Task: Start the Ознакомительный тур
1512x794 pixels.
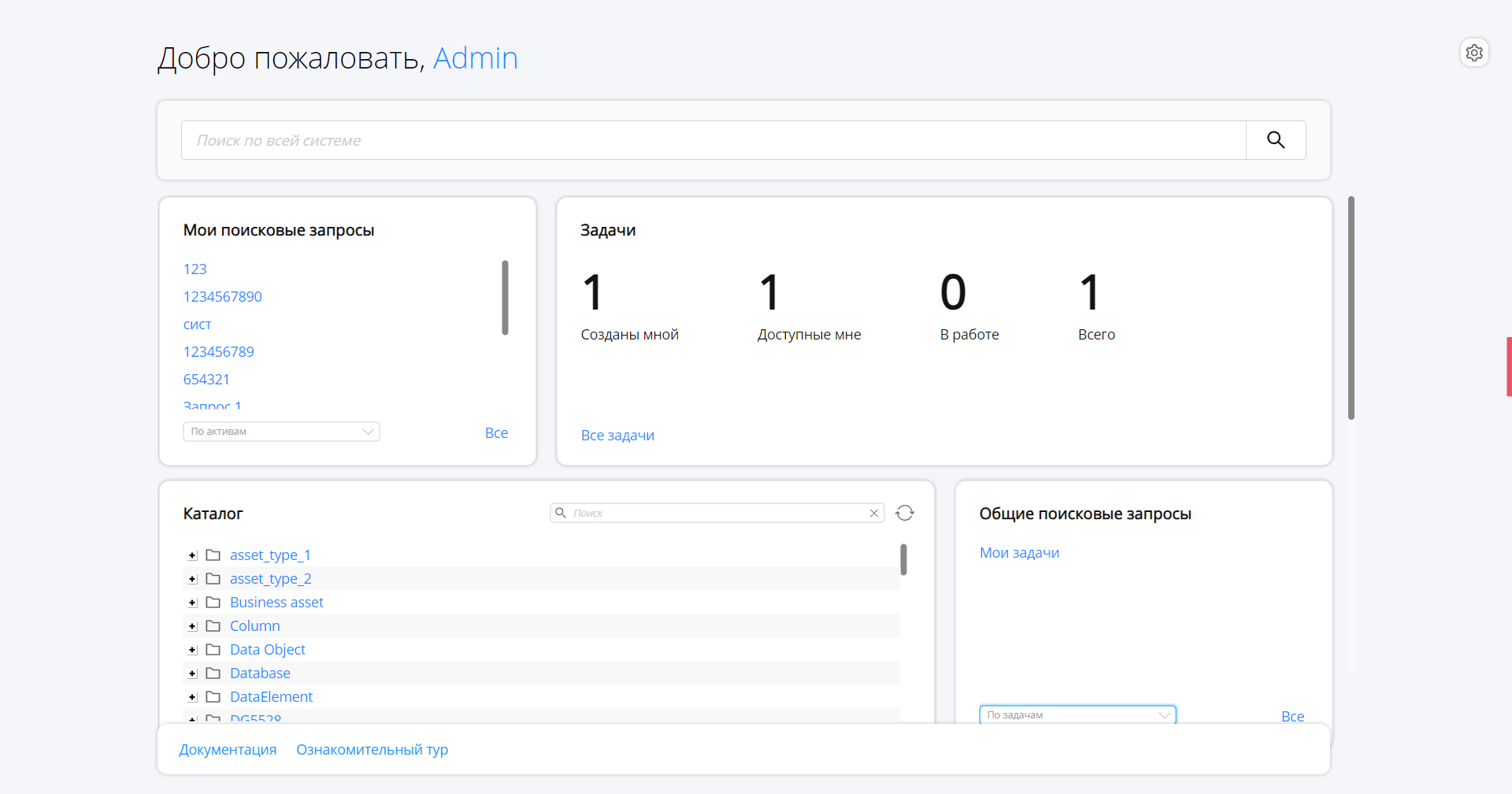Action: (372, 750)
